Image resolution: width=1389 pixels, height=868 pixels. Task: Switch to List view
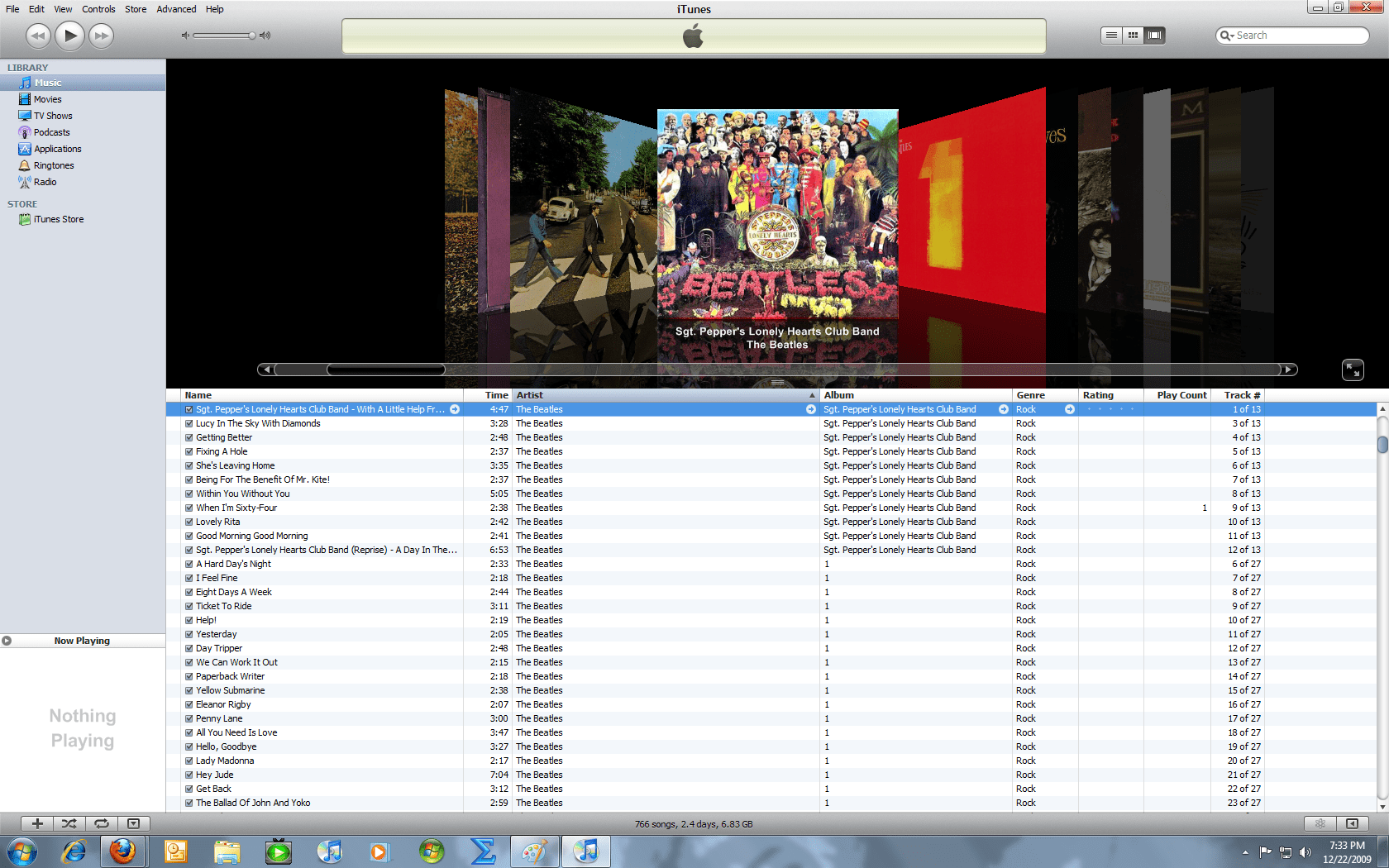pos(1112,36)
